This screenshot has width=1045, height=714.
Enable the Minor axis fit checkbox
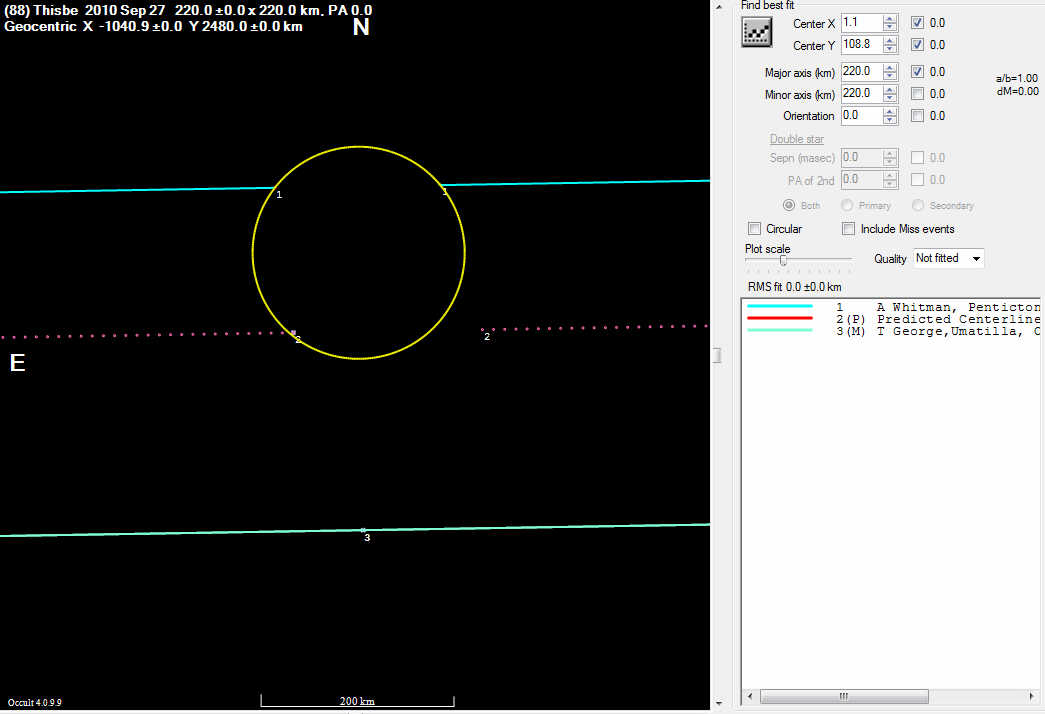click(918, 94)
